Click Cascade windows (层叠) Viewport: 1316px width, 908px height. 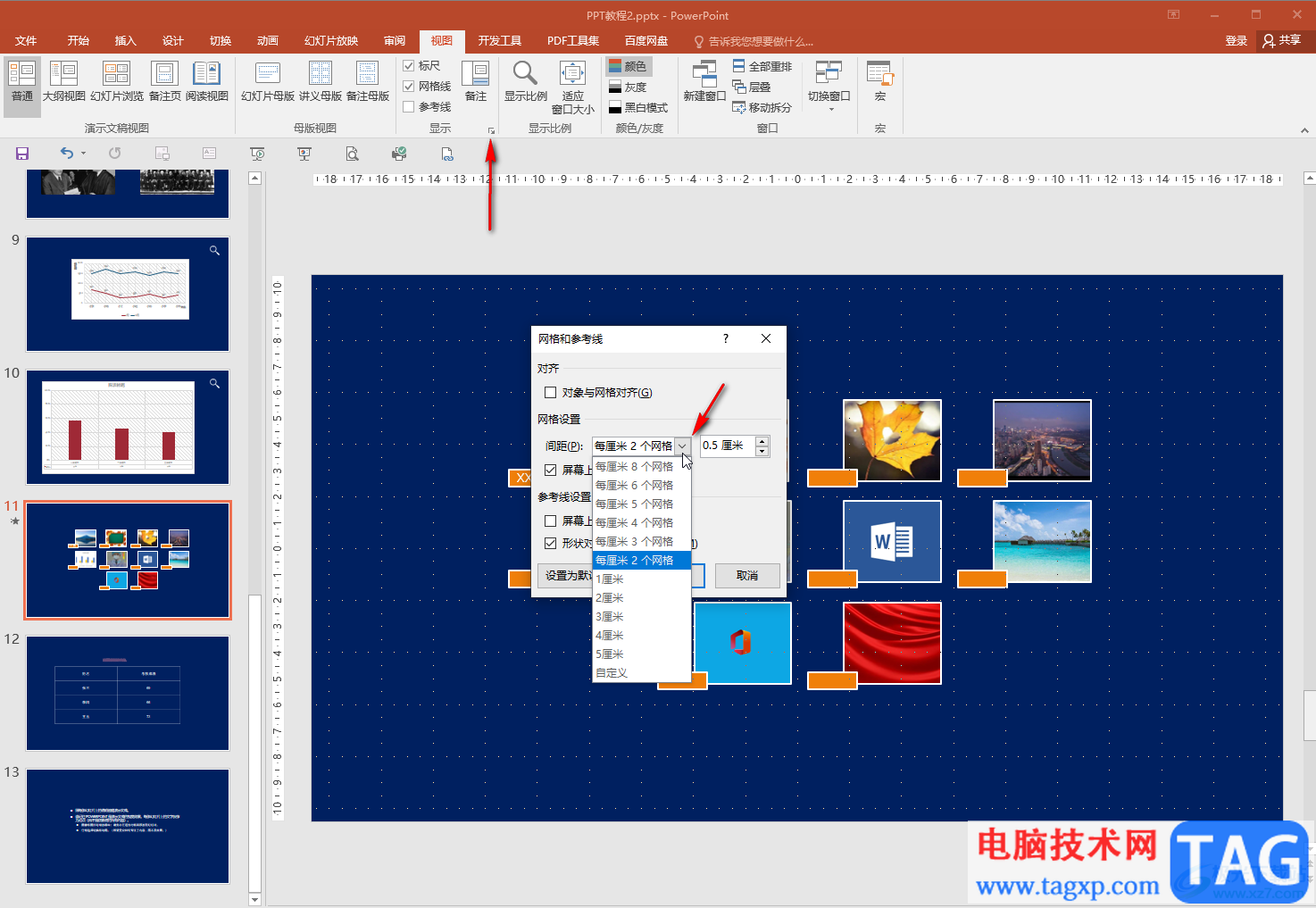[752, 87]
